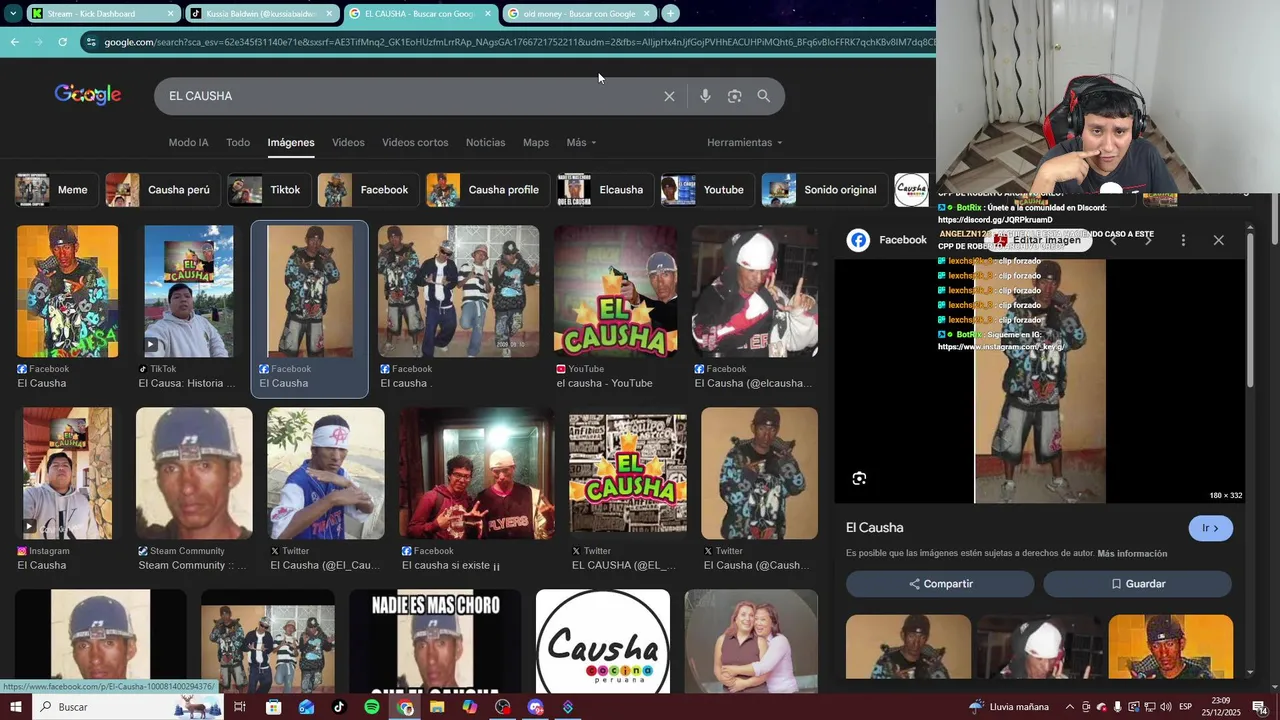Expand the Más dropdown in search tabs

pos(581,142)
